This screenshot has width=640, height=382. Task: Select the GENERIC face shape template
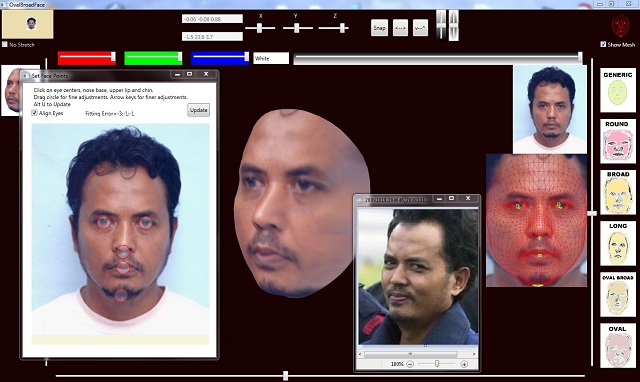tap(618, 90)
